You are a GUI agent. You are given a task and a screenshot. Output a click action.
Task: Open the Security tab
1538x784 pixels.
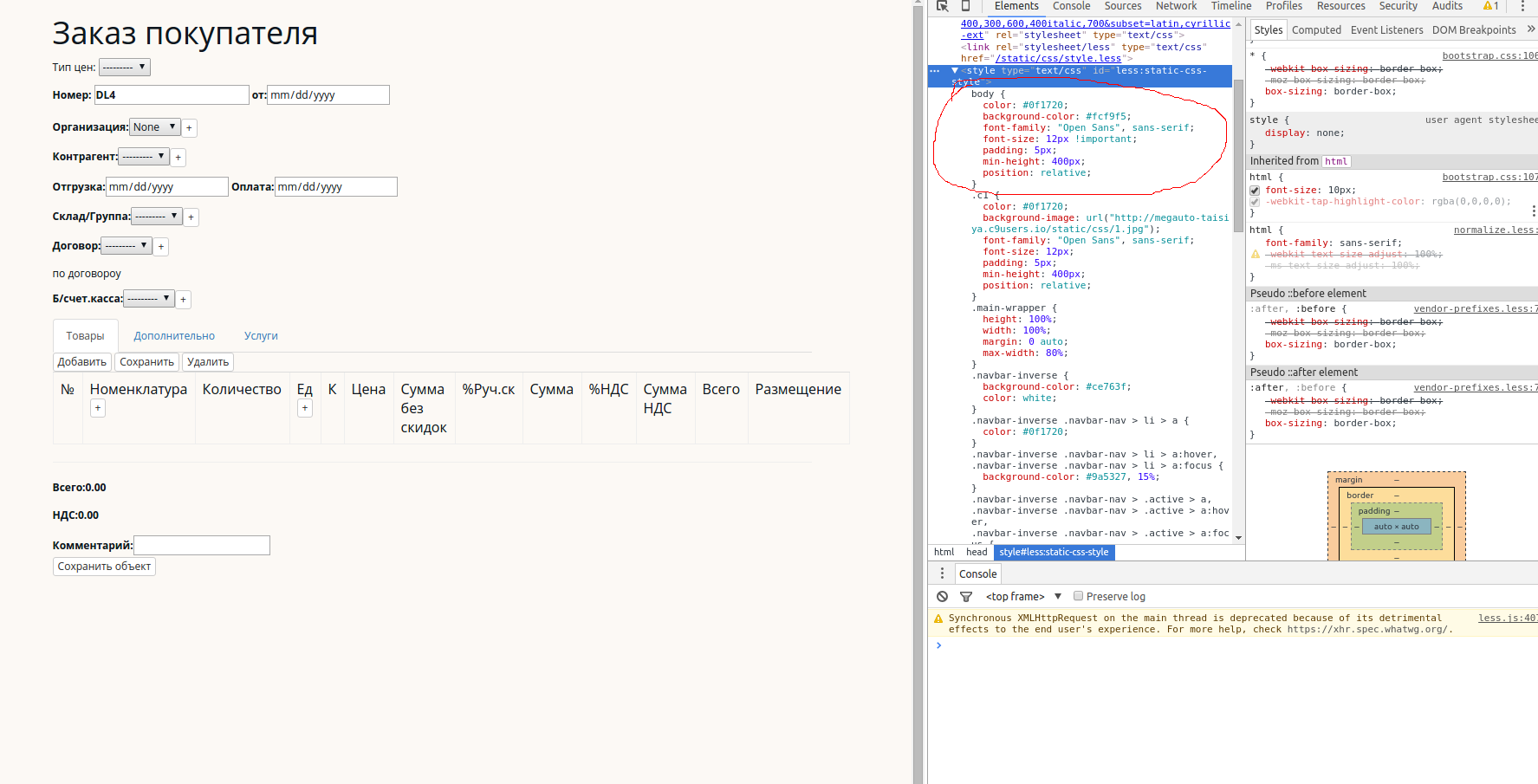pos(1398,6)
